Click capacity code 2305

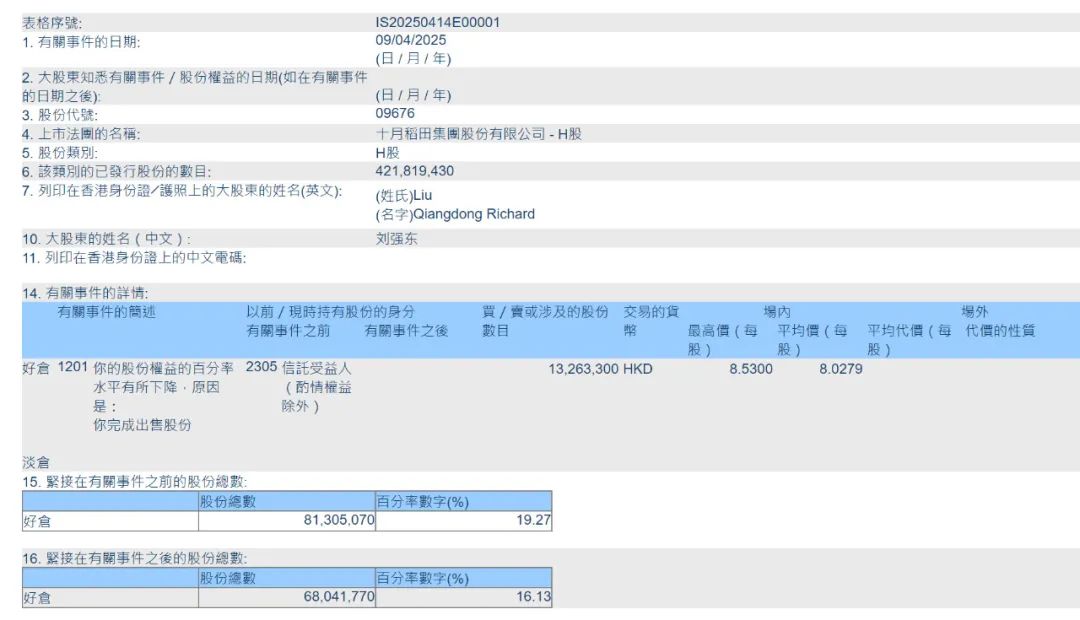click(261, 367)
